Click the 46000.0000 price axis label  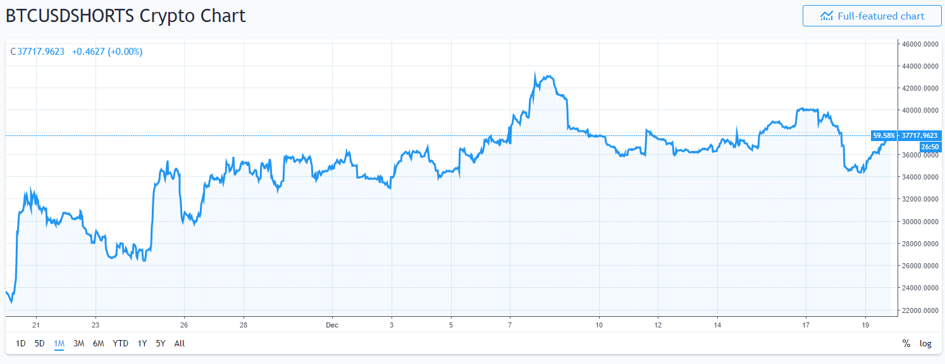pyautogui.click(x=920, y=44)
